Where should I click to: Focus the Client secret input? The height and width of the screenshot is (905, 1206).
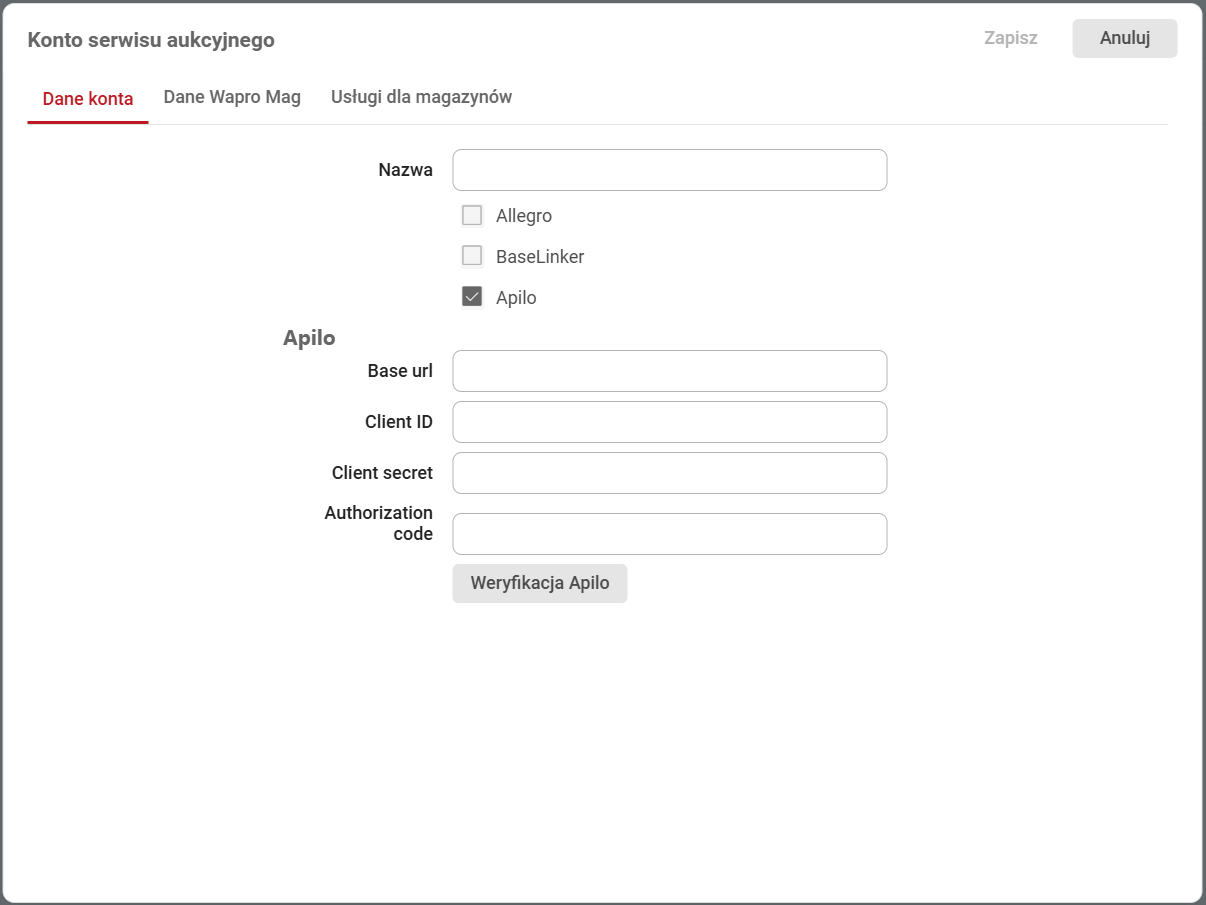click(669, 473)
